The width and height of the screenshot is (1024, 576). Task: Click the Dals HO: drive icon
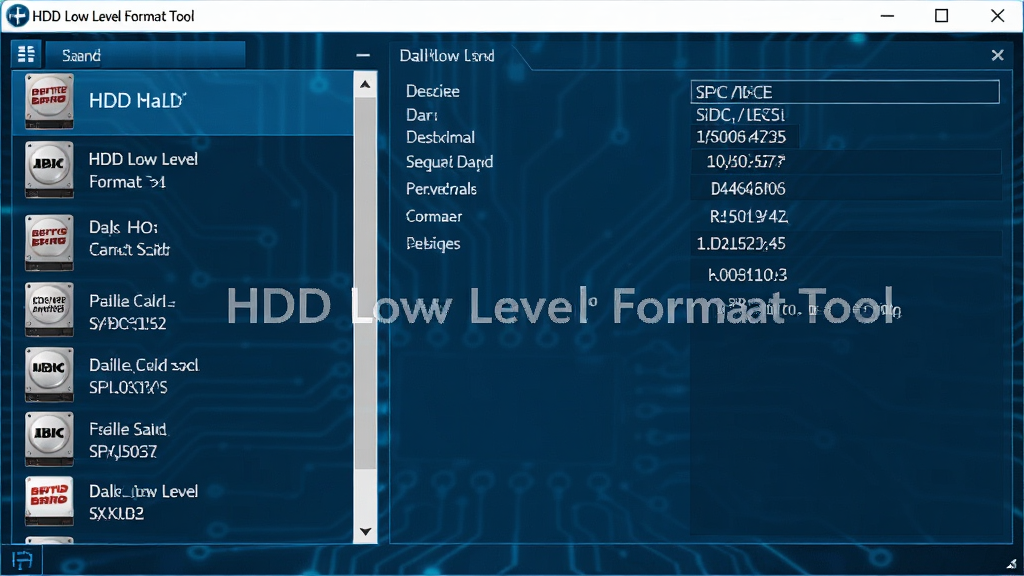[x=49, y=242]
